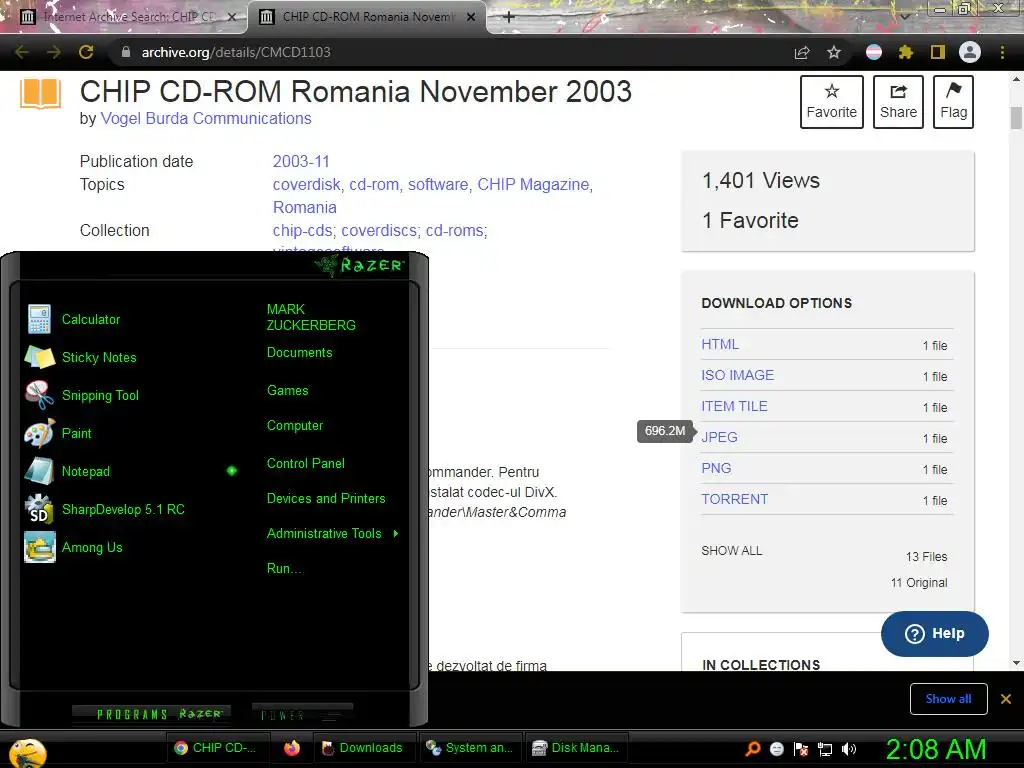This screenshot has width=1024, height=768.
Task: Toggle the browser side panel icon
Action: [938, 52]
